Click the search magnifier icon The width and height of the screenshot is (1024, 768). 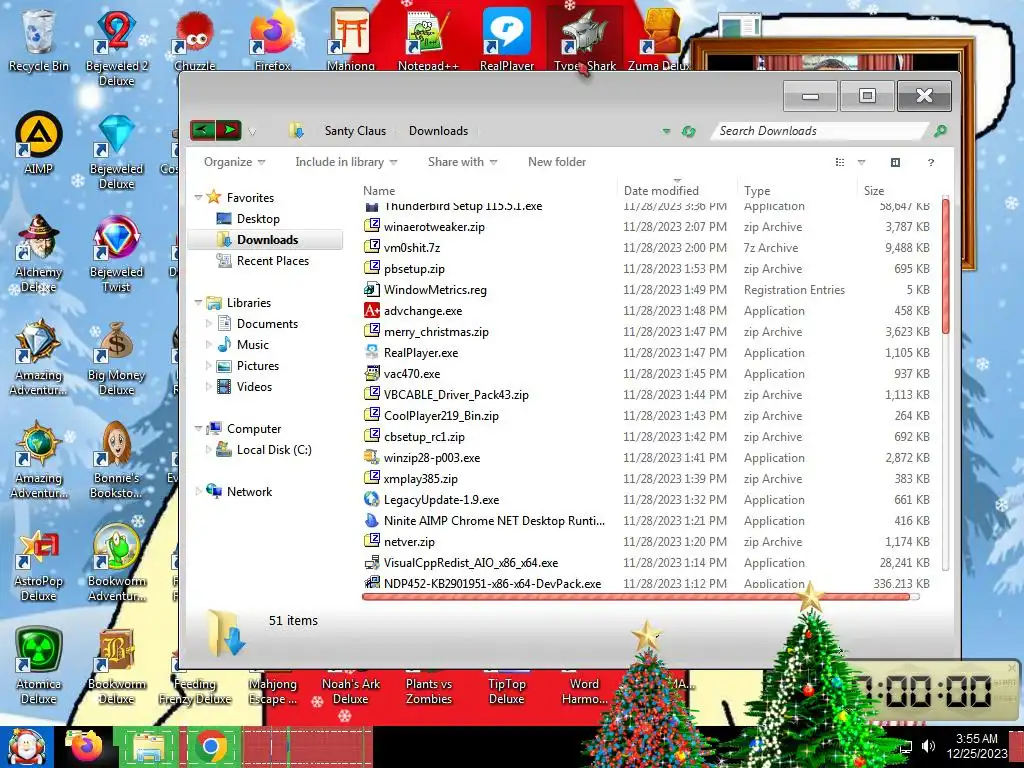940,131
